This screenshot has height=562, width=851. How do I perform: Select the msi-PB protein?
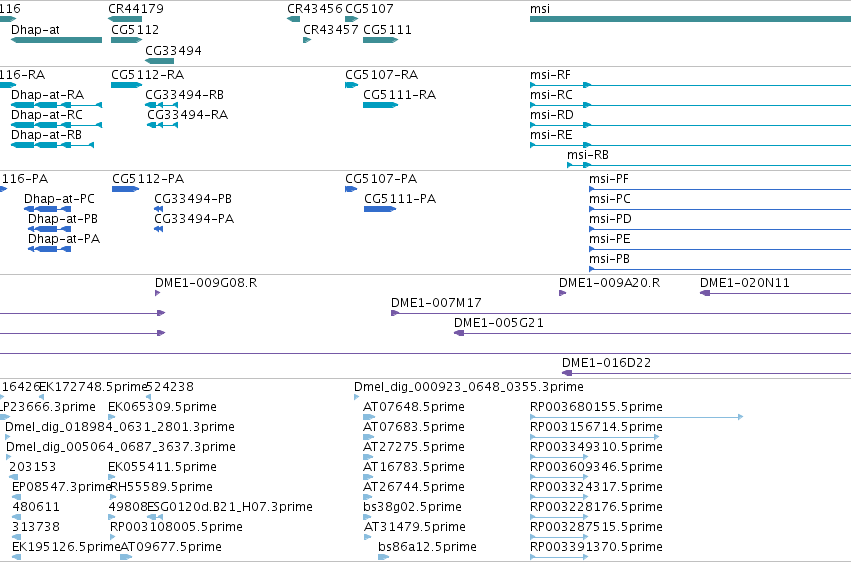click(x=720, y=270)
